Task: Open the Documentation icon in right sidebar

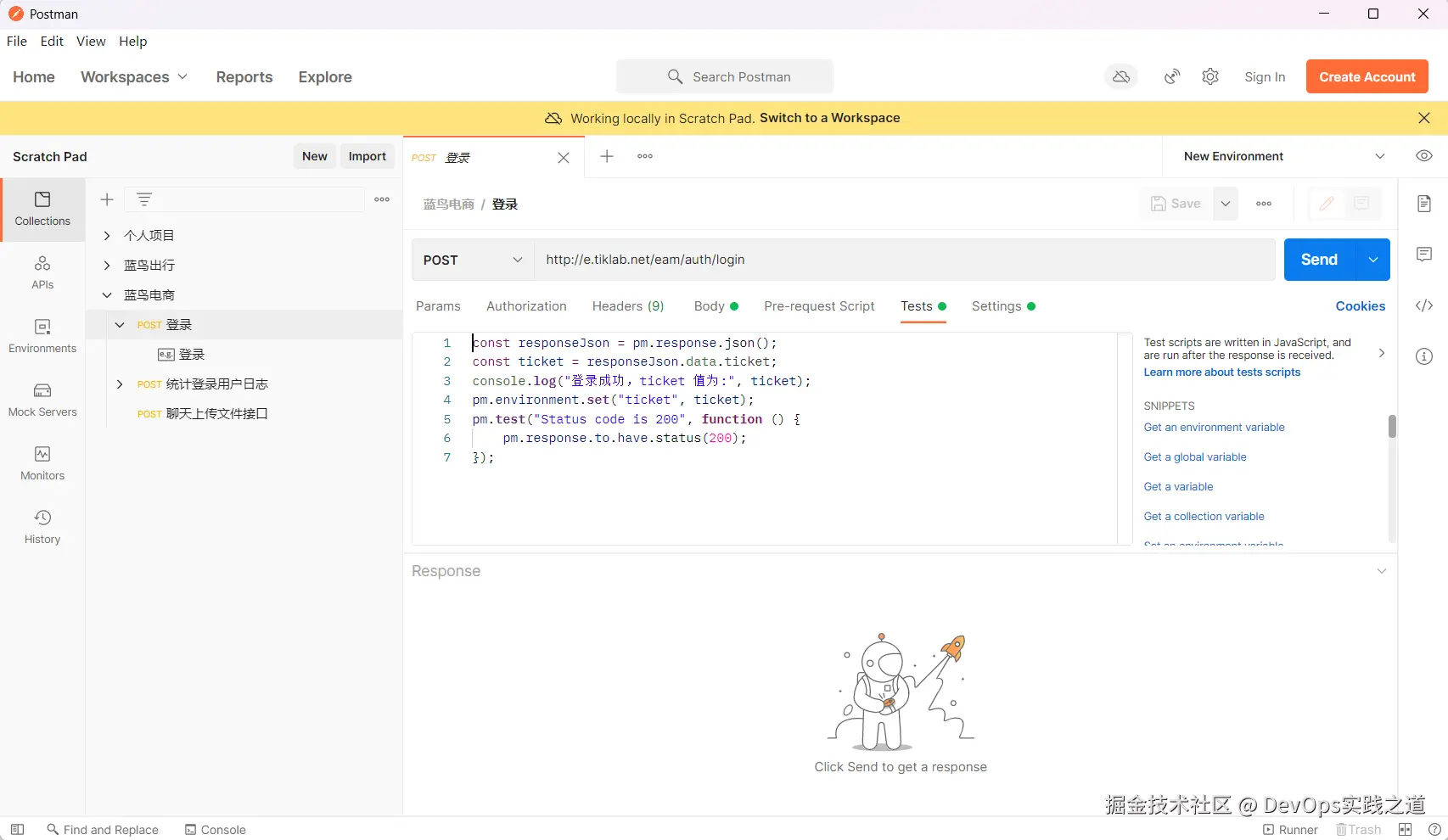Action: pyautogui.click(x=1424, y=204)
